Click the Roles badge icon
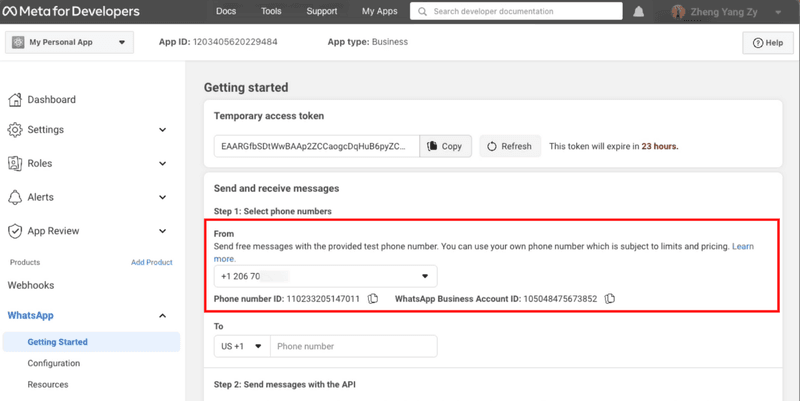 [x=15, y=163]
